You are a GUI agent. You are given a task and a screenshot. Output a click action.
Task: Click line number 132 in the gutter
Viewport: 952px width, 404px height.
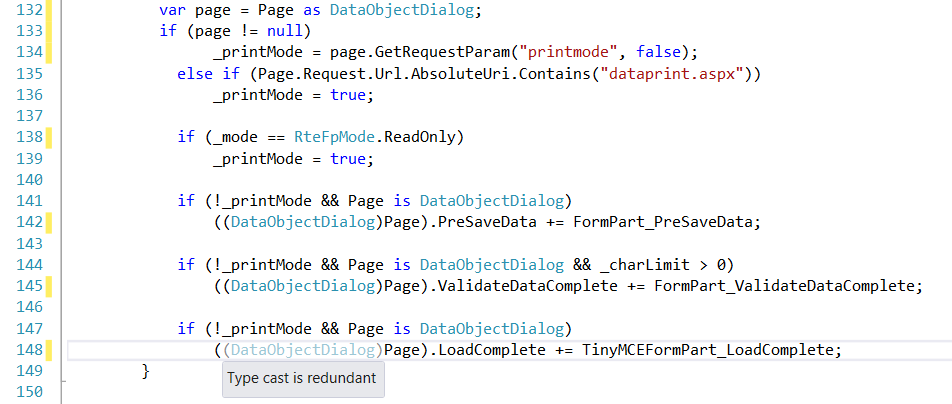coord(30,9)
